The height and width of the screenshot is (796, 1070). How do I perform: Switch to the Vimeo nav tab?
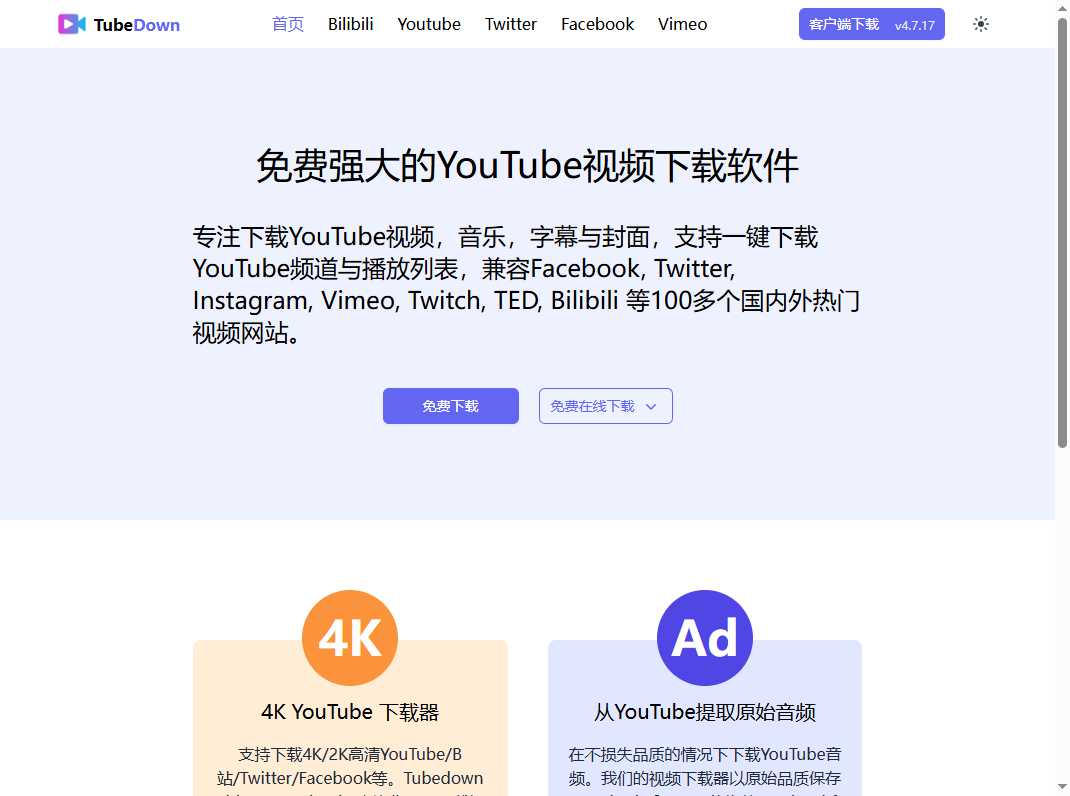tap(682, 24)
